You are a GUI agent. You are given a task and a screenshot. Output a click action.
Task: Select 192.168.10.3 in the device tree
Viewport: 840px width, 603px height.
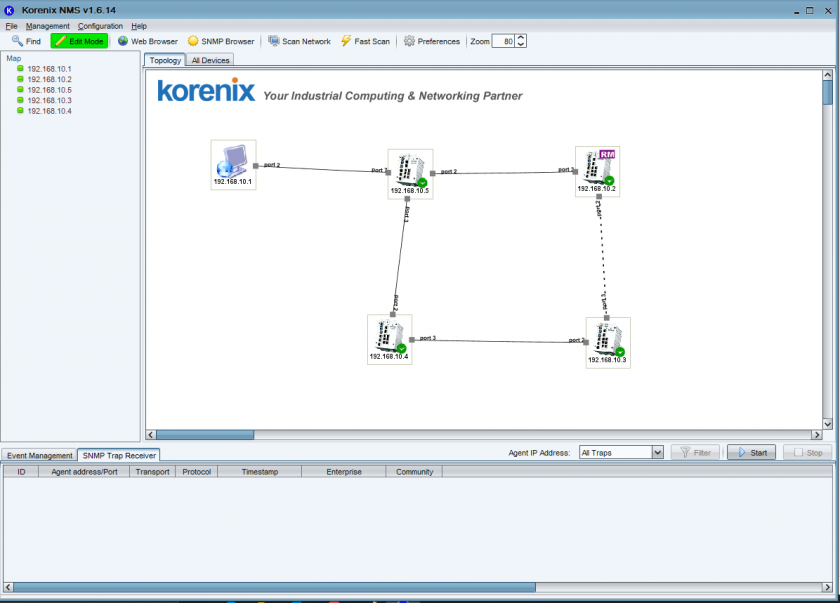(49, 100)
